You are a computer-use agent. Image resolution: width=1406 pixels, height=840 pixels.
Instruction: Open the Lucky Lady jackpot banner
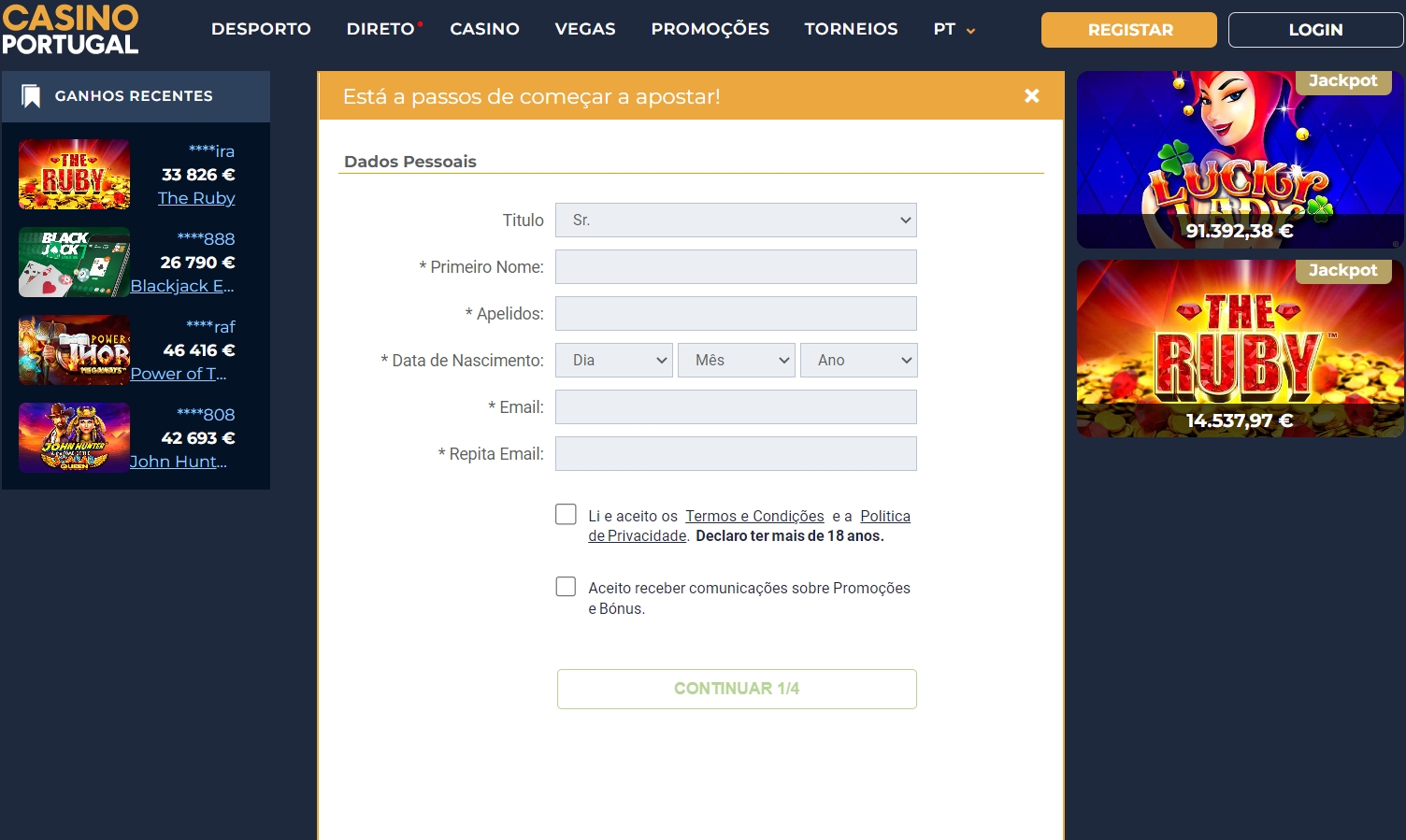tap(1240, 160)
